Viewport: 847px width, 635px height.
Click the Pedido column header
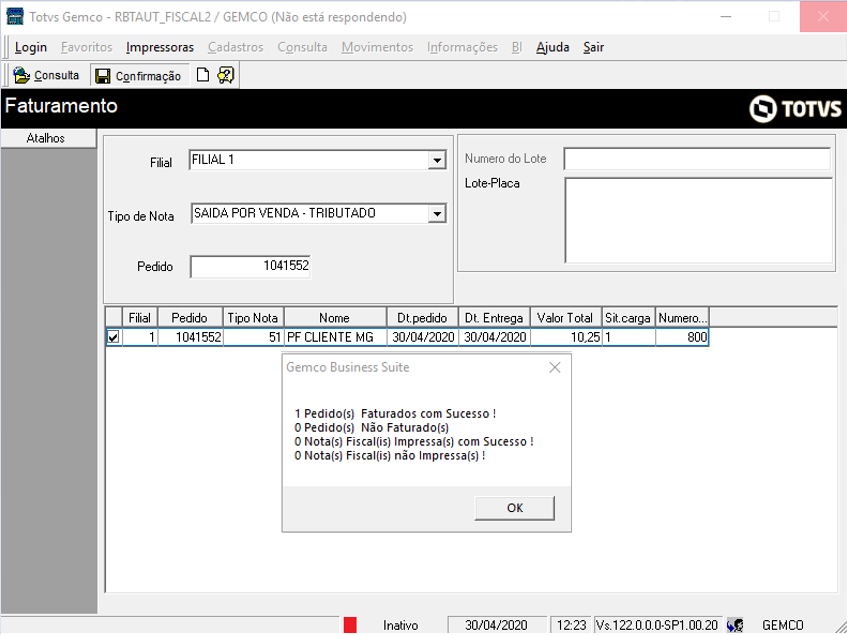[190, 318]
